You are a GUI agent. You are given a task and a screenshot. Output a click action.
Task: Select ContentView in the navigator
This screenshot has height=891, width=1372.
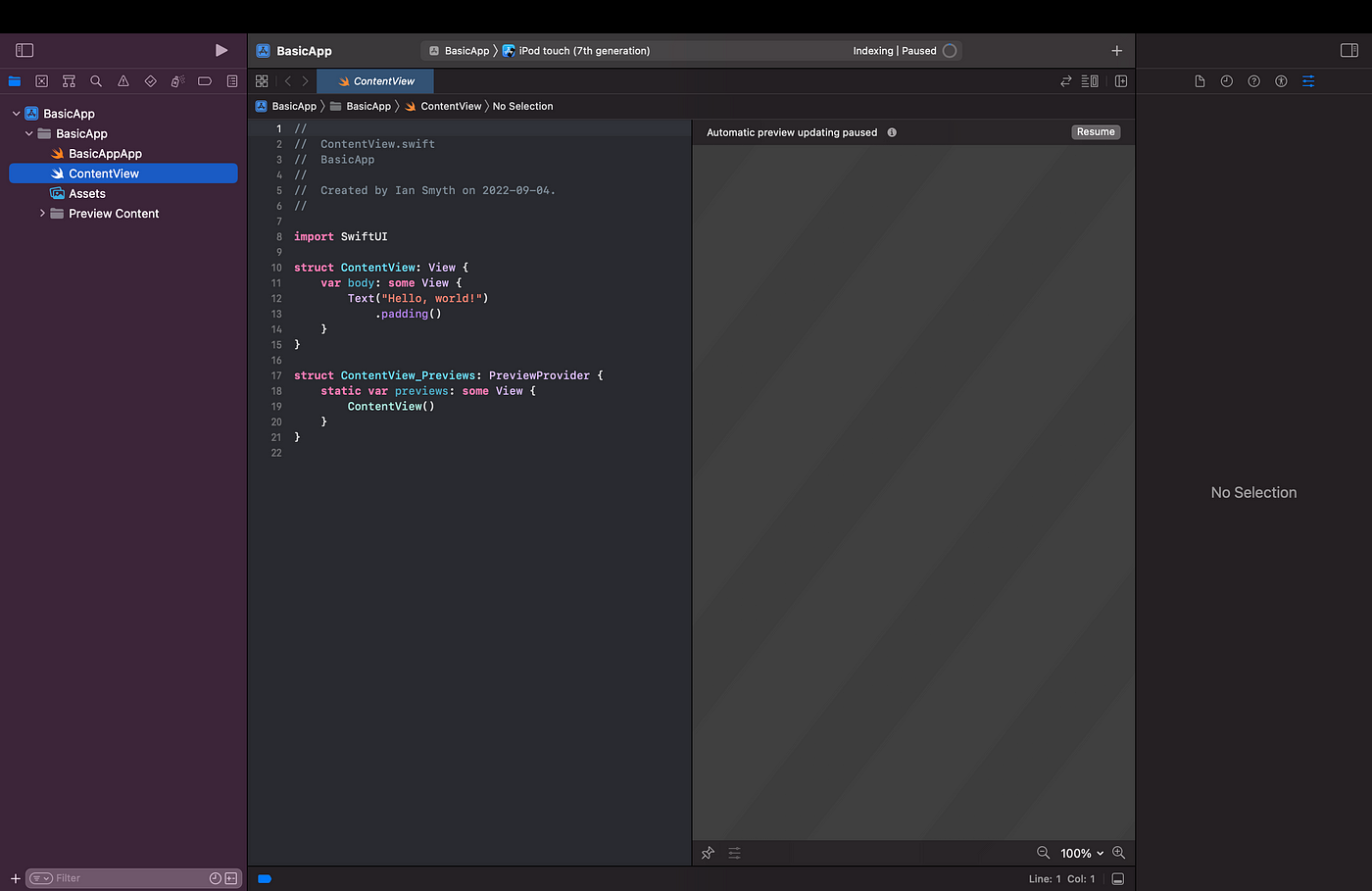pos(123,173)
